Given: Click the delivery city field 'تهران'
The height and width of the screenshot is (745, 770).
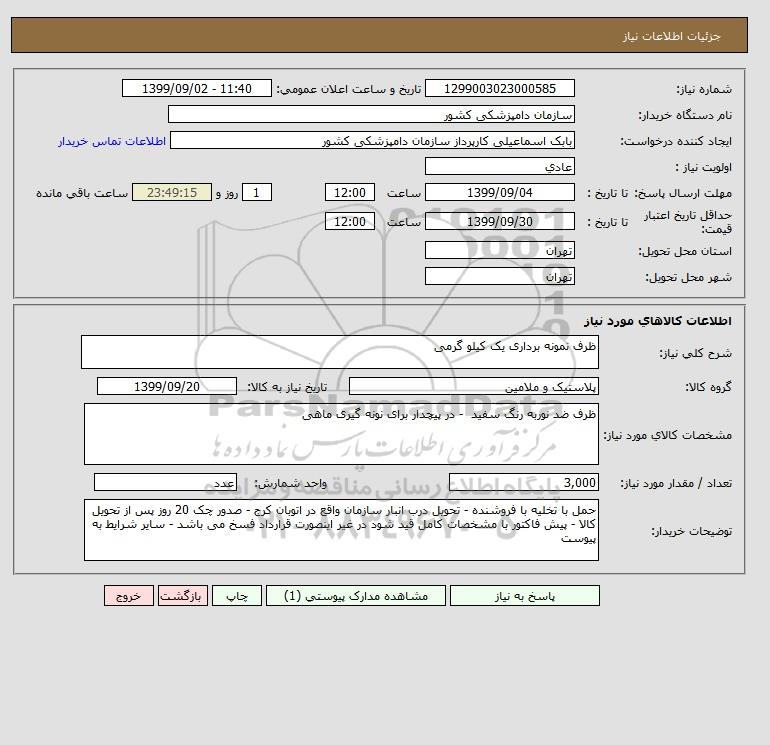Looking at the screenshot, I should tap(499, 276).
